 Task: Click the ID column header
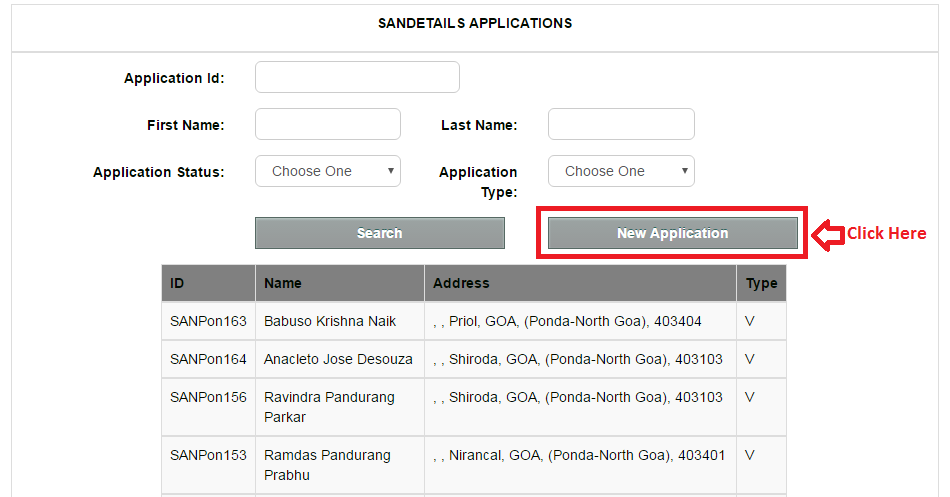(x=208, y=283)
